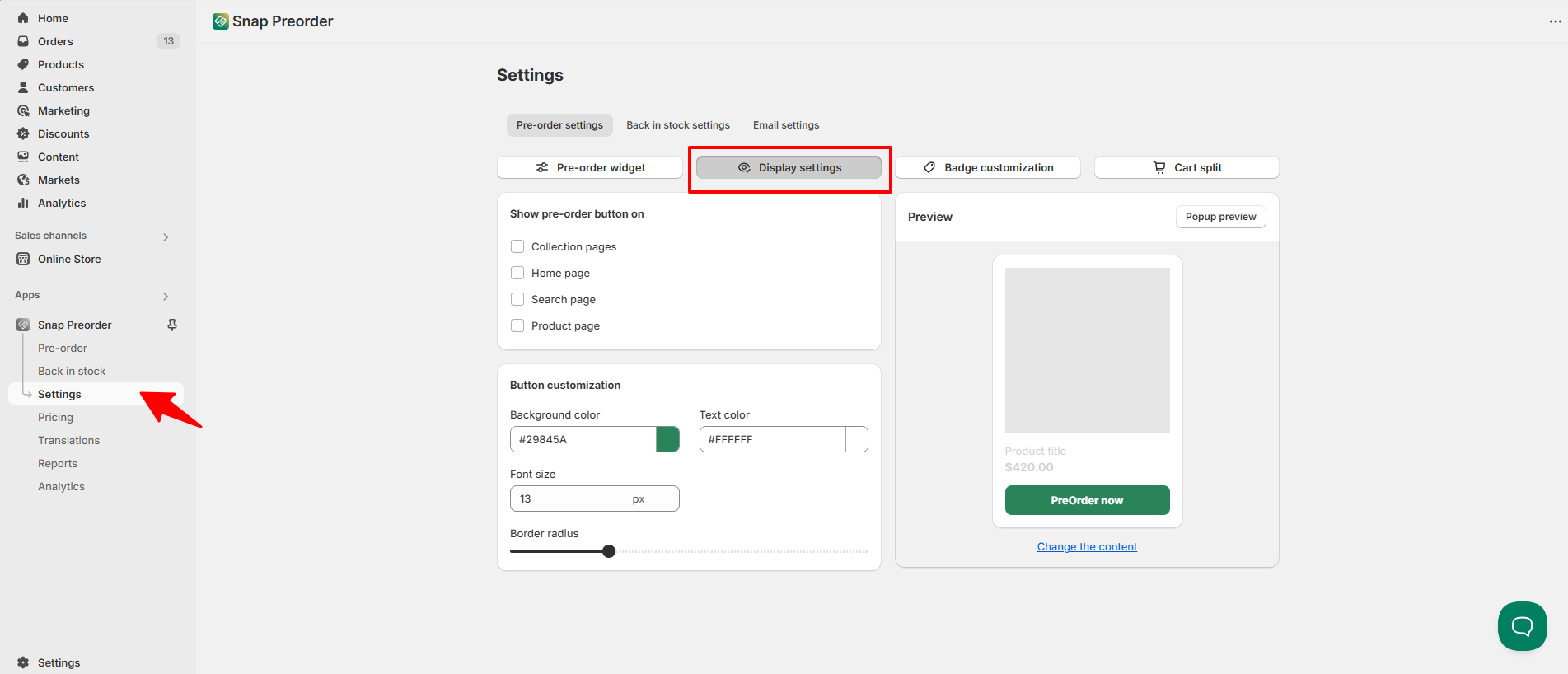Click the Online Store shop icon
Image resolution: width=1568 pixels, height=674 pixels.
tap(23, 259)
